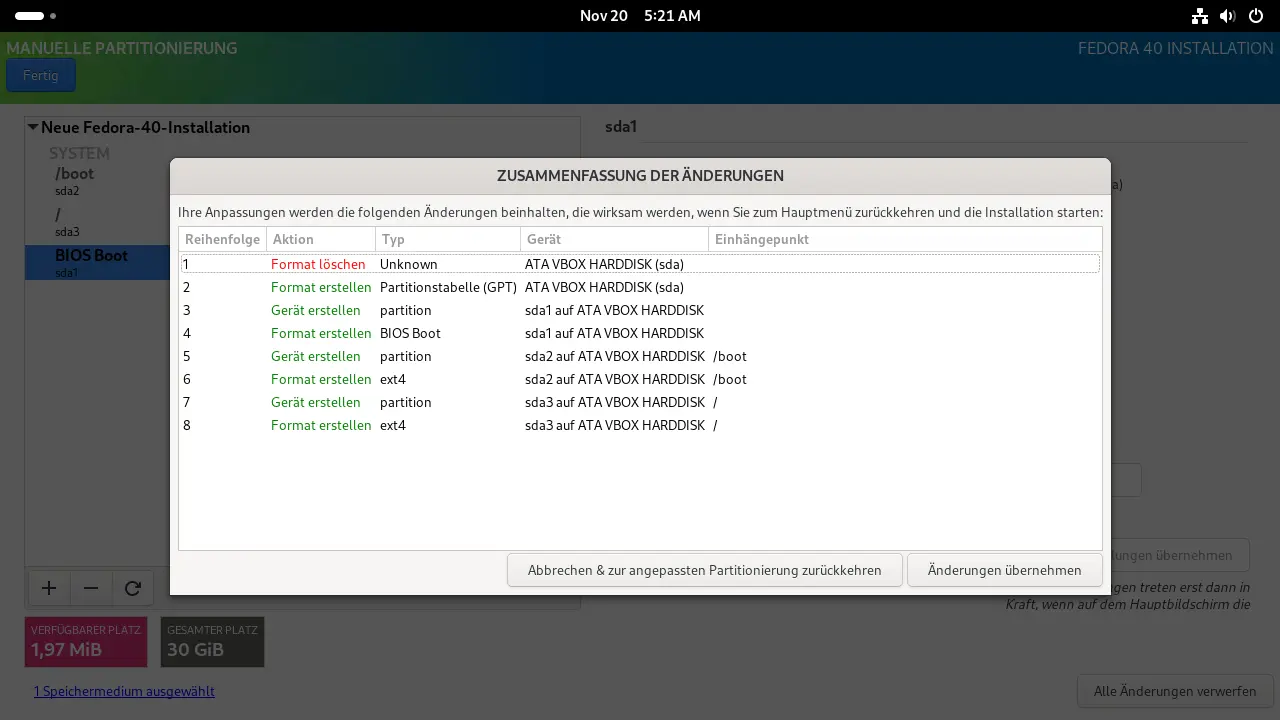Click the add mount point plus icon
This screenshot has width=1280, height=720.
[x=48, y=589]
